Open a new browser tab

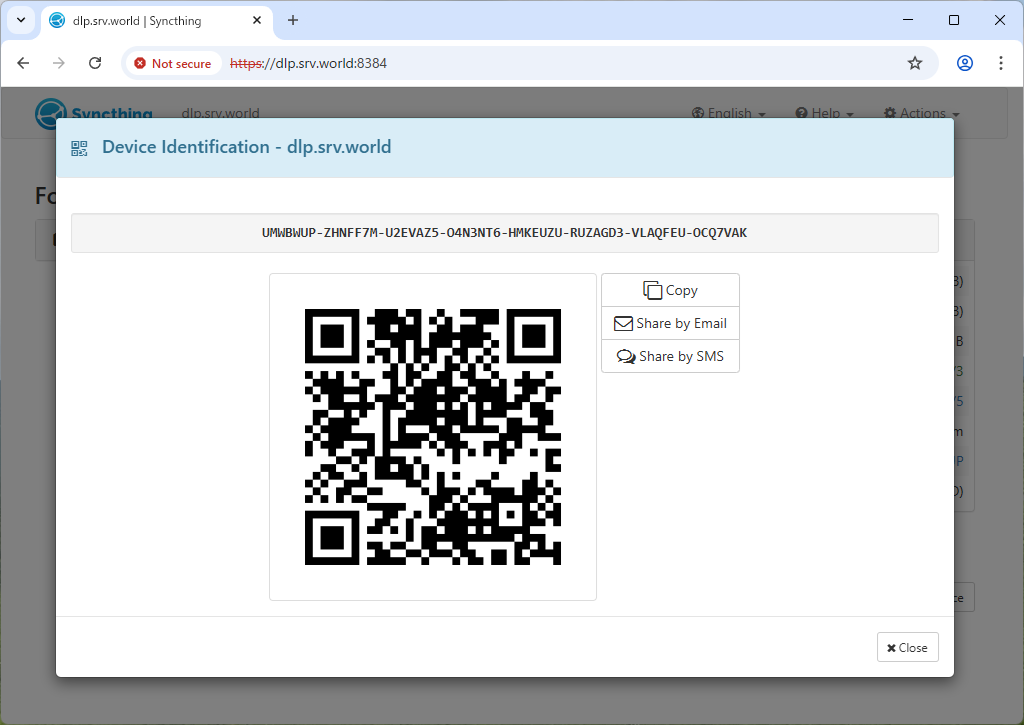[293, 20]
